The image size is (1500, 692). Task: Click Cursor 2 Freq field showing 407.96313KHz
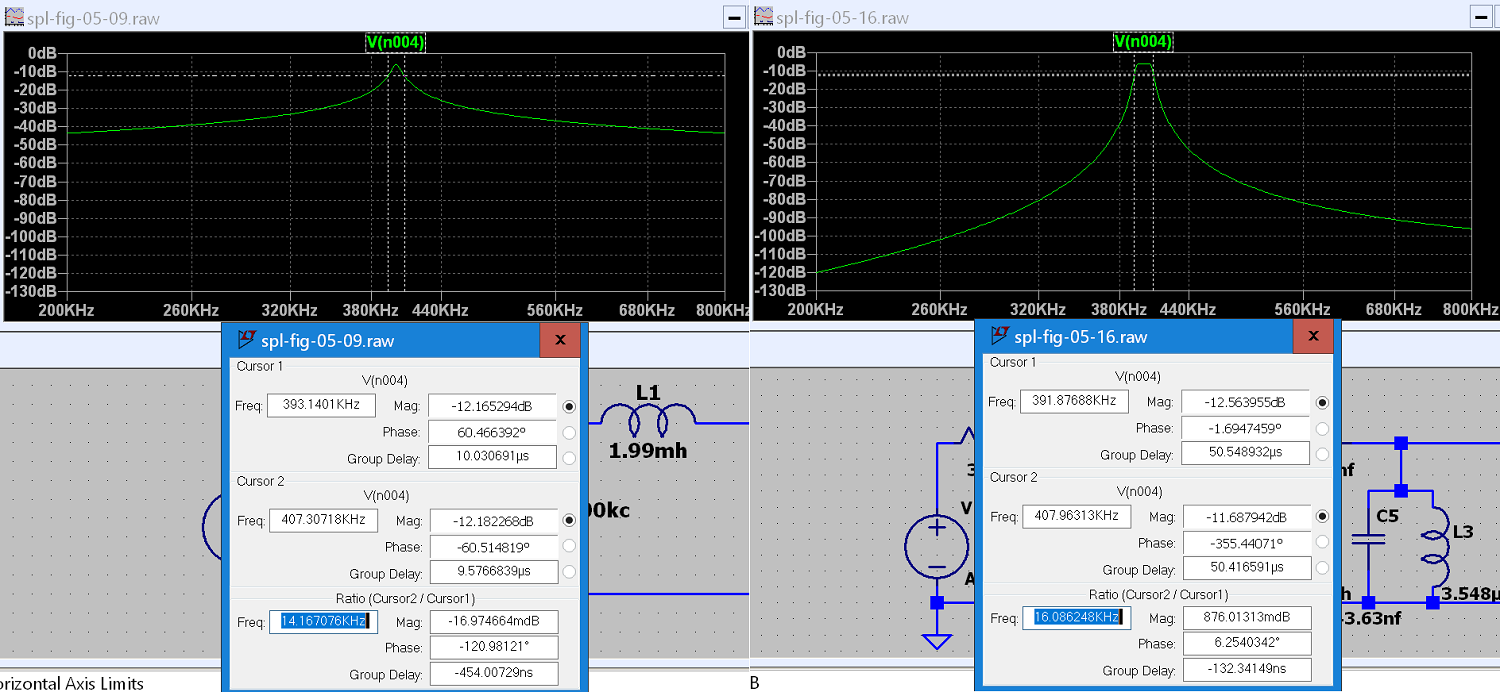[1076, 517]
